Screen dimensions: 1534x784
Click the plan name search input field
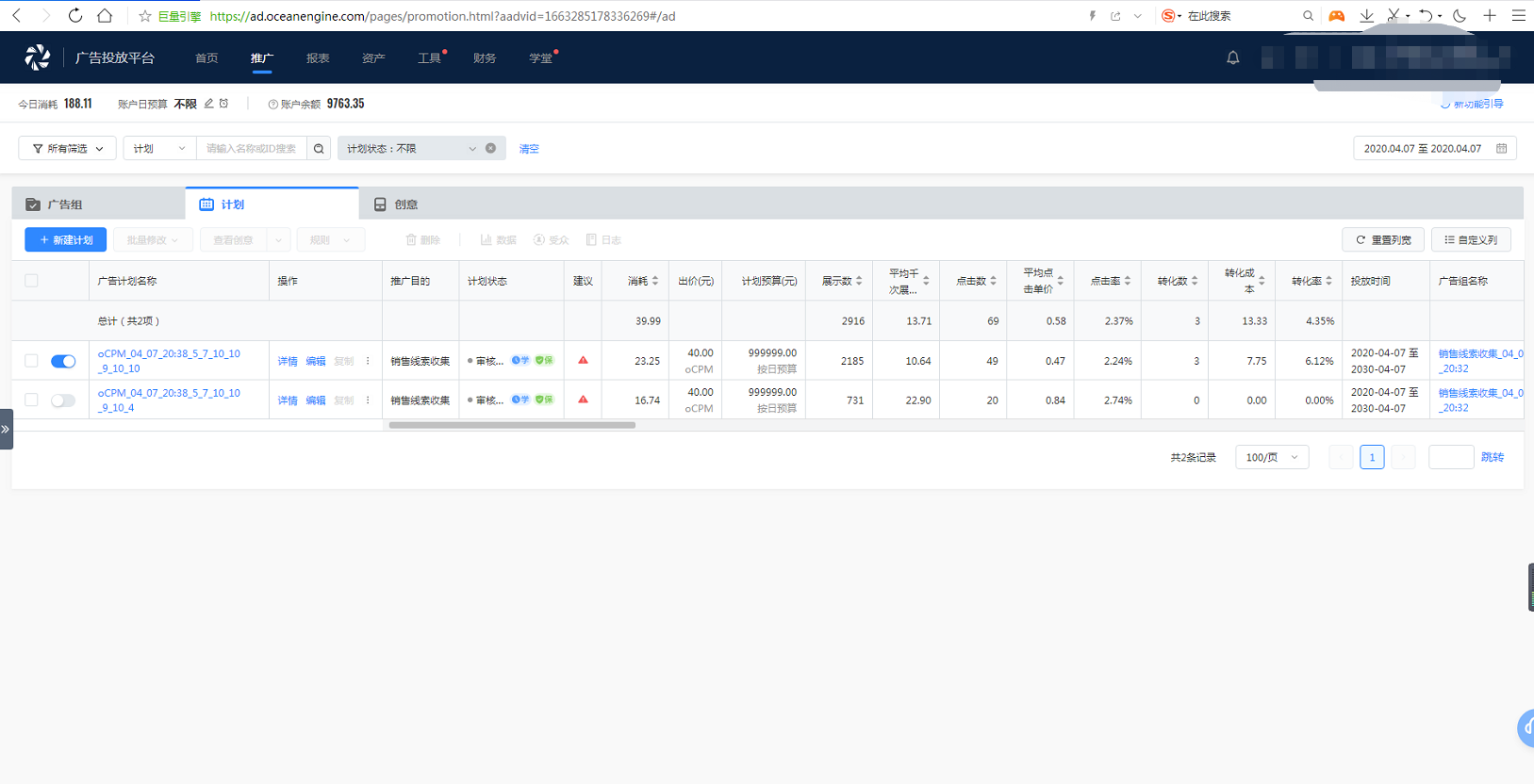click(x=251, y=149)
